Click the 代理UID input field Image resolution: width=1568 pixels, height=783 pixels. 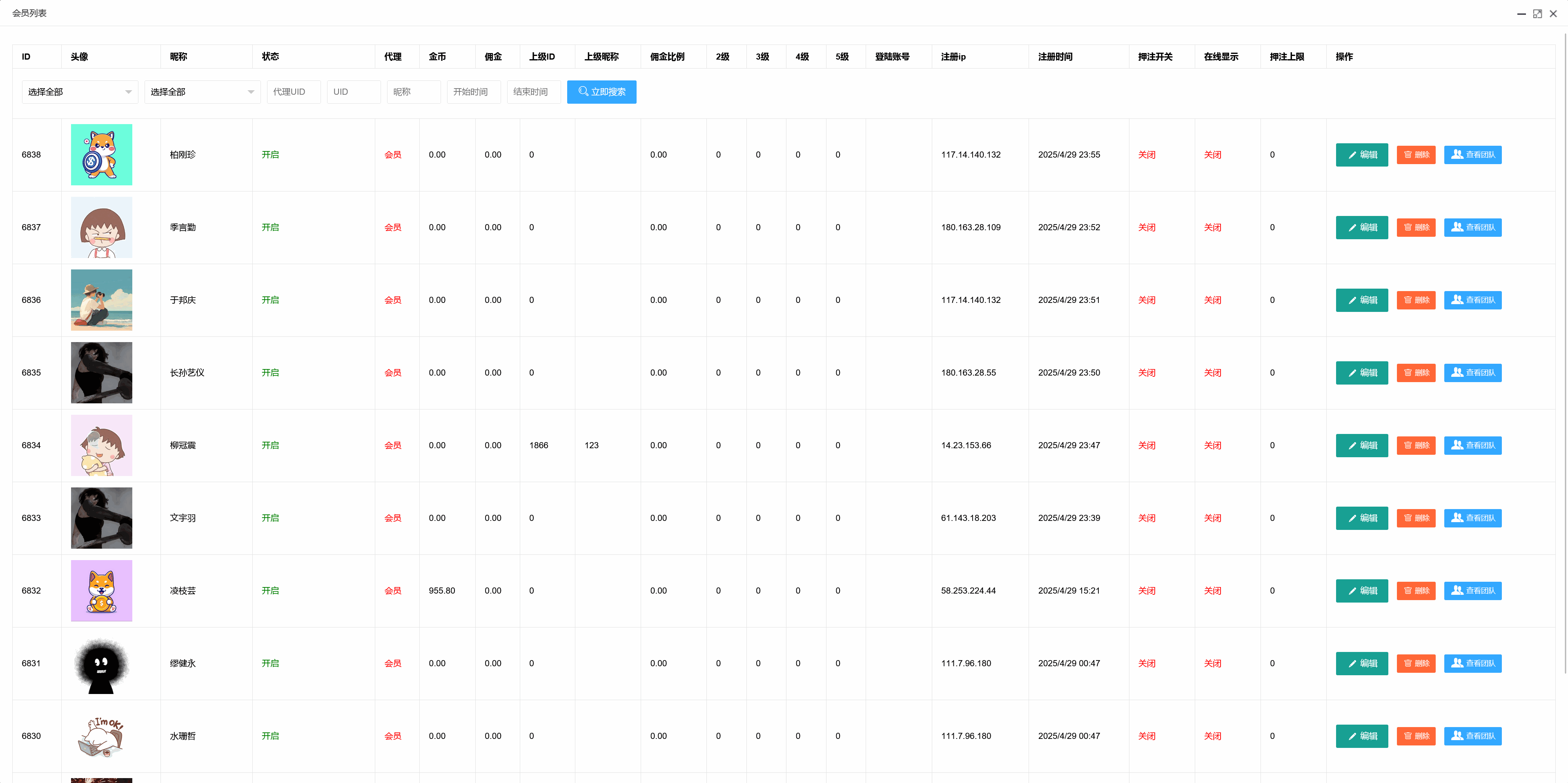(x=294, y=92)
